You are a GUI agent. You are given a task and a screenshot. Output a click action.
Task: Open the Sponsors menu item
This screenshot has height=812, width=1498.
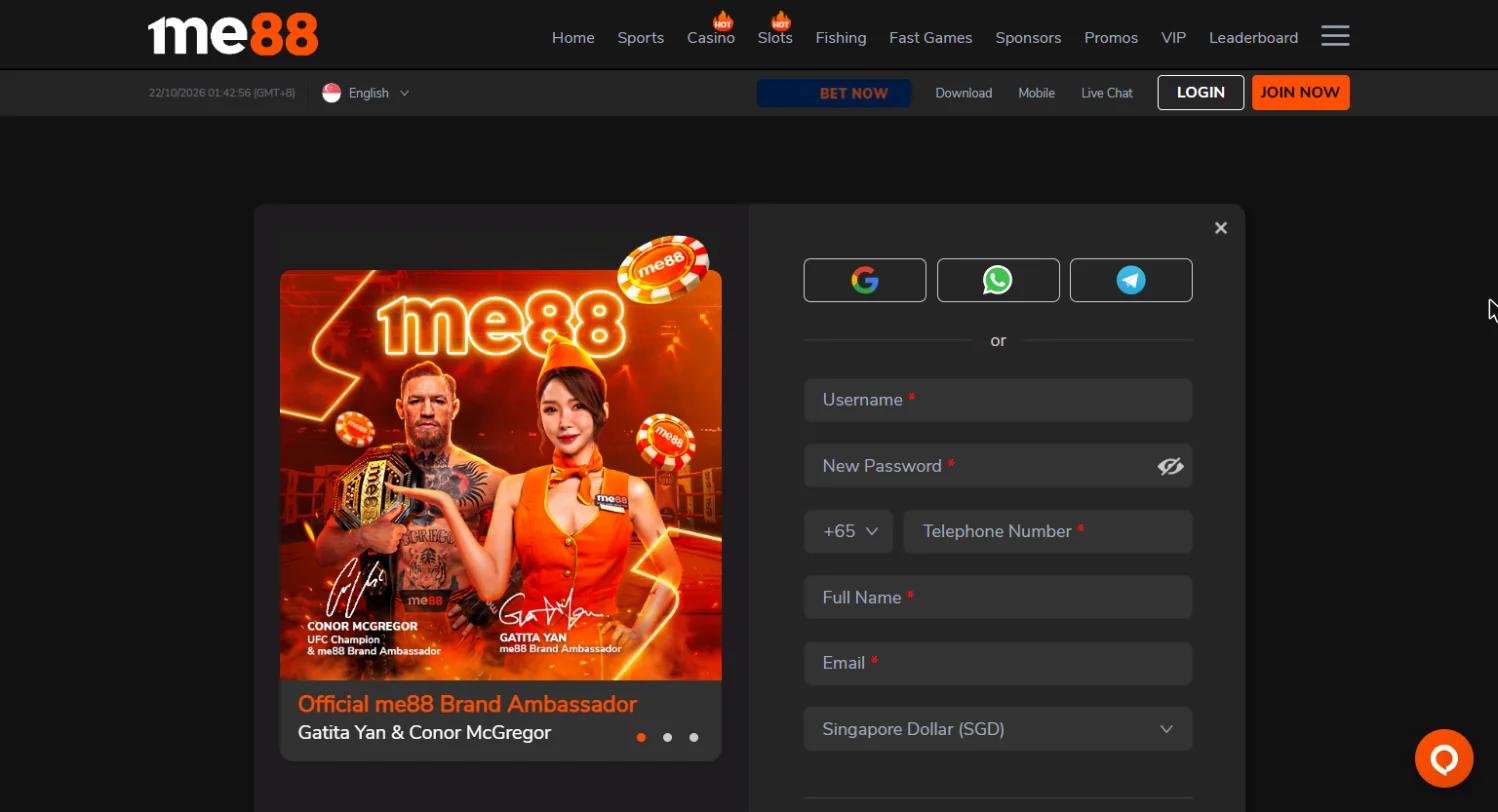pyautogui.click(x=1028, y=38)
